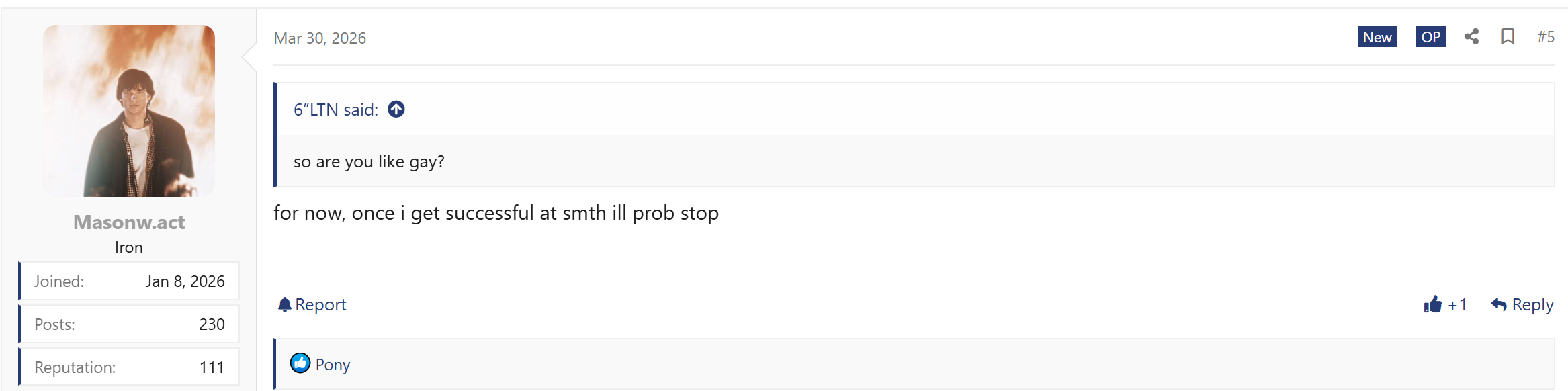
Task: Click the +1 like counter
Action: [1457, 305]
